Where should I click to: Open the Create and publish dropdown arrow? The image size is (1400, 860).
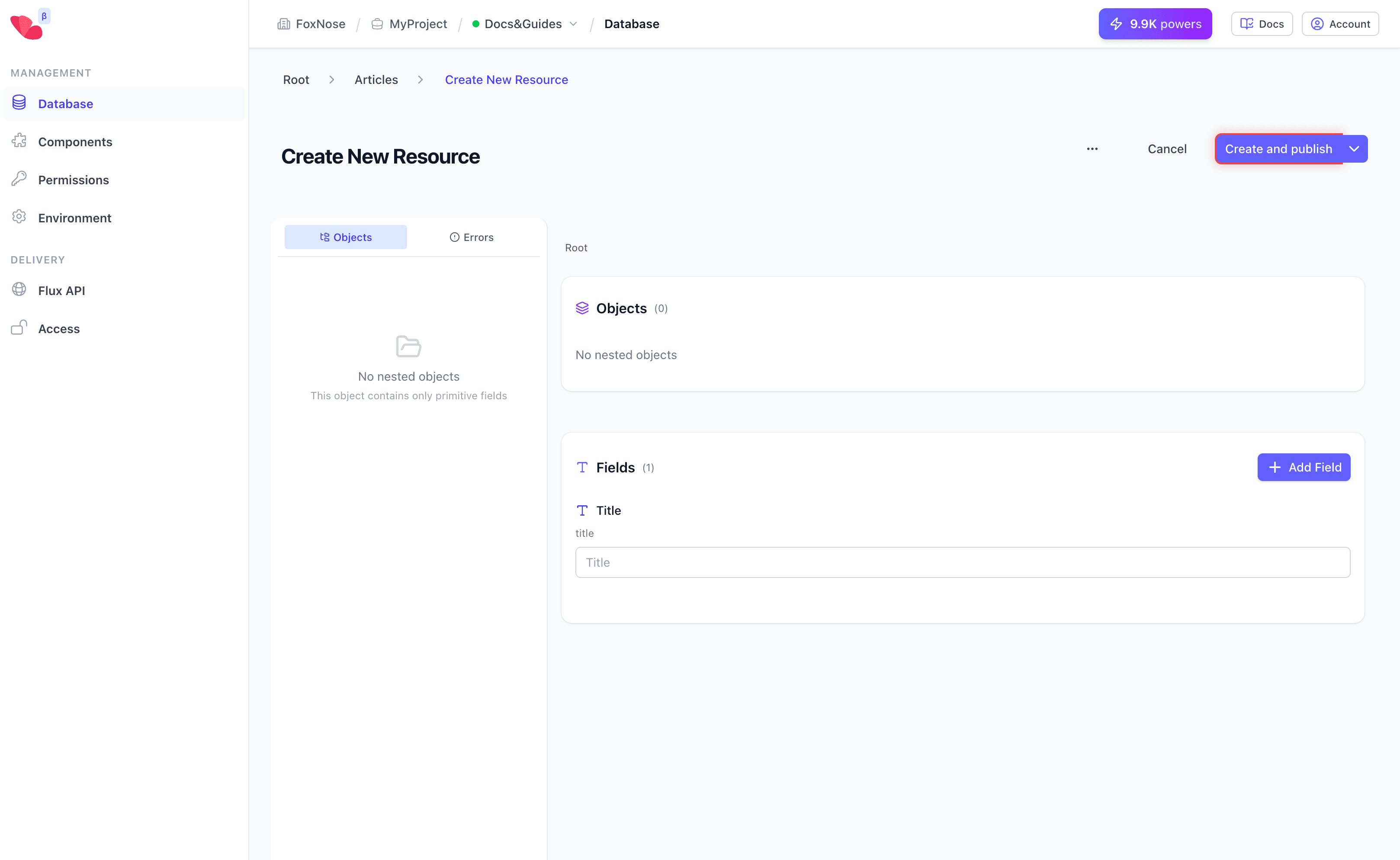tap(1355, 149)
